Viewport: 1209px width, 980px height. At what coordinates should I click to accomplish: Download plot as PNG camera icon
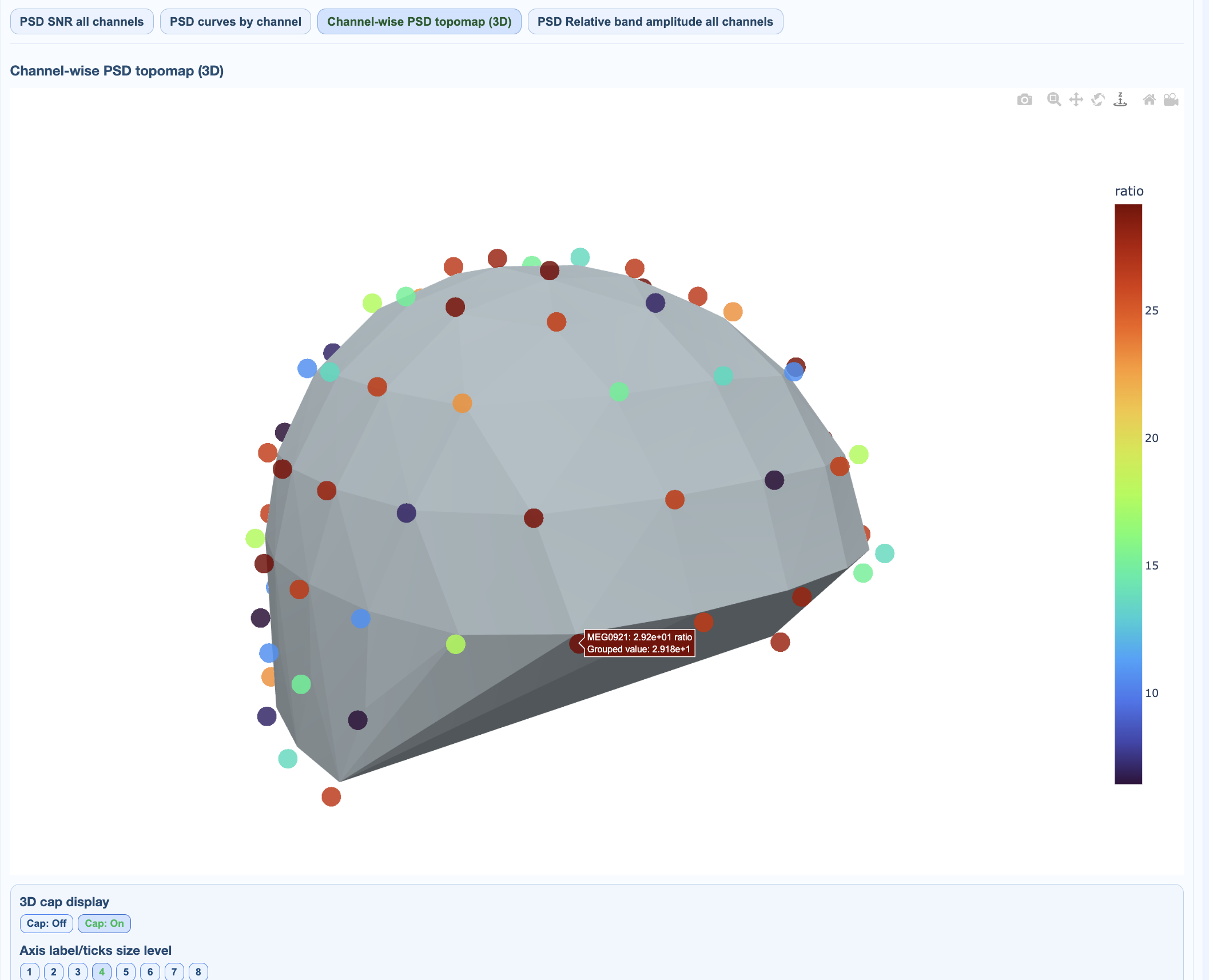1024,100
